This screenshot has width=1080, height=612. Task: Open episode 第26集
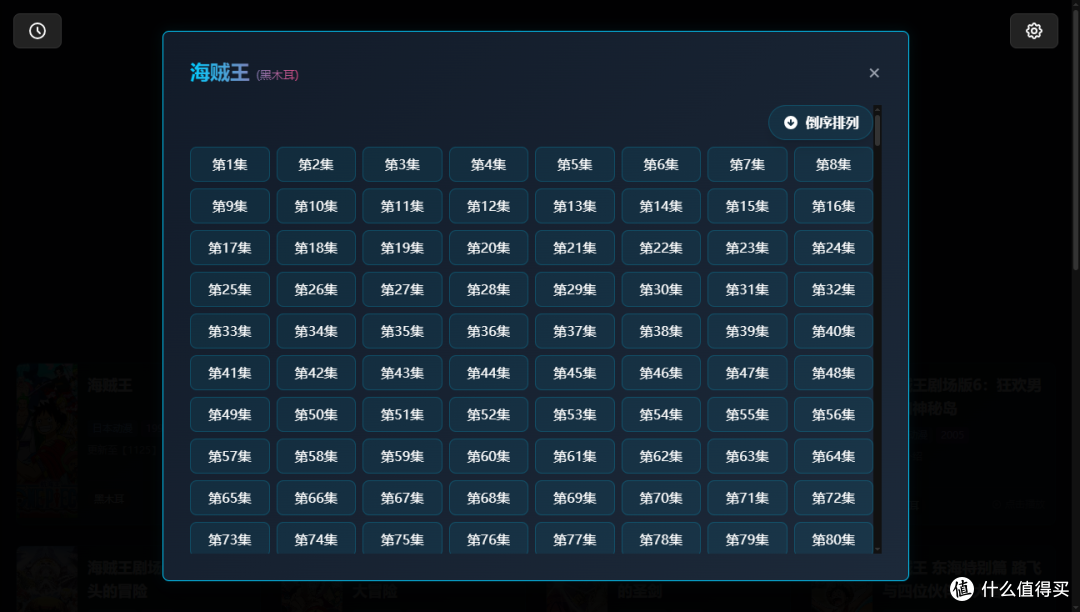(x=316, y=289)
